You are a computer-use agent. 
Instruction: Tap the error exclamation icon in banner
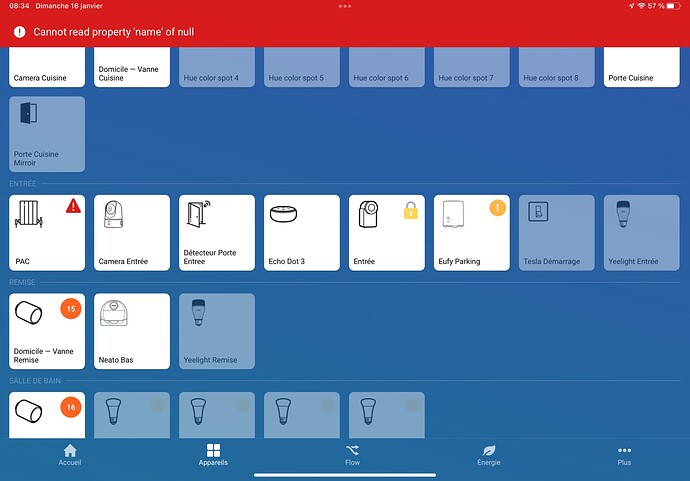[19, 32]
